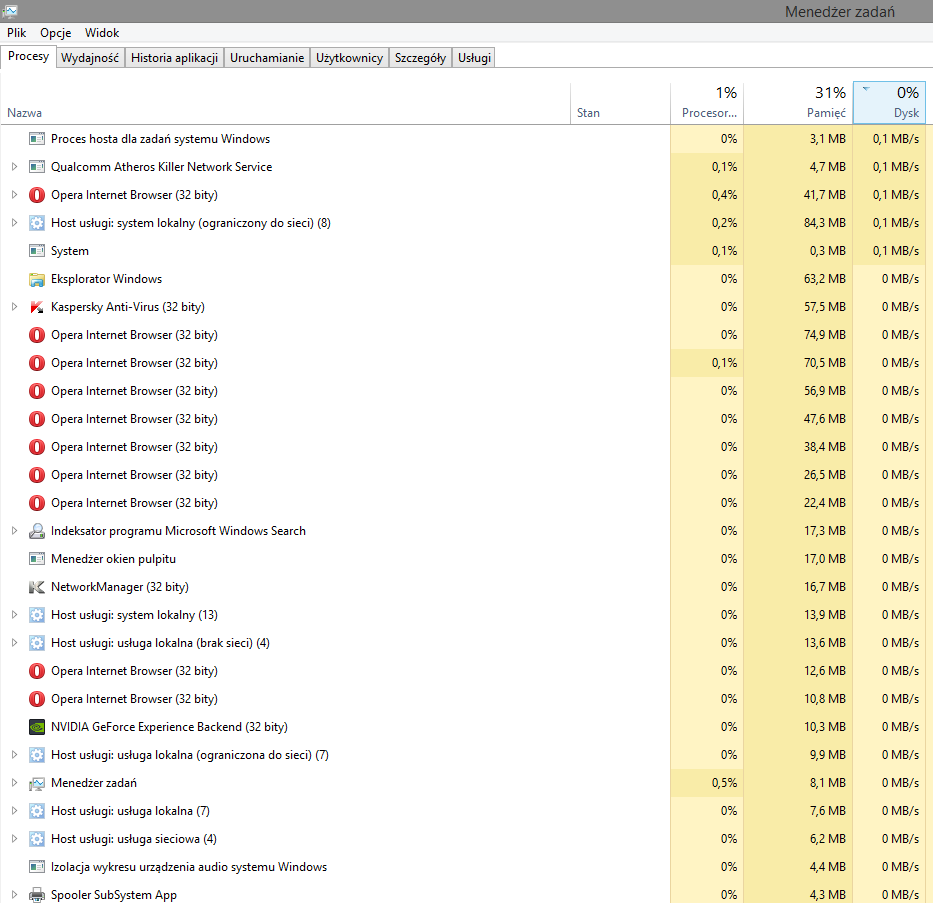Click the 63,2 MB memory value
933x903 pixels.
(x=825, y=279)
